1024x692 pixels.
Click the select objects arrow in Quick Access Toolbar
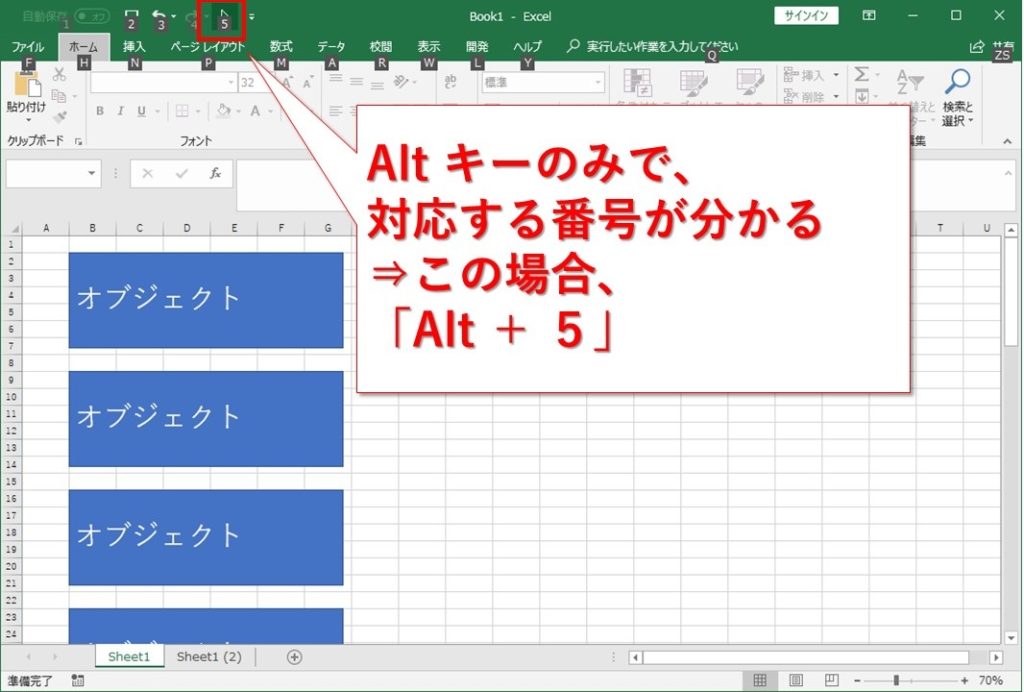[222, 15]
